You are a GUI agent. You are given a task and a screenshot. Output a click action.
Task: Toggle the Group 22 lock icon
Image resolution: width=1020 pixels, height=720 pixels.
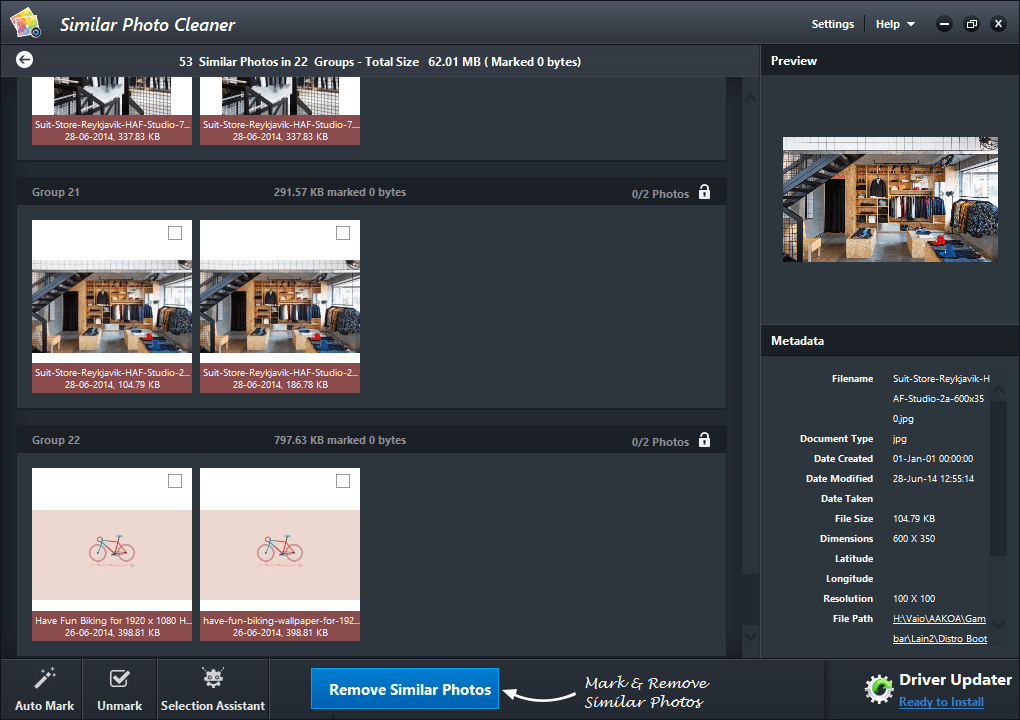[x=704, y=440]
